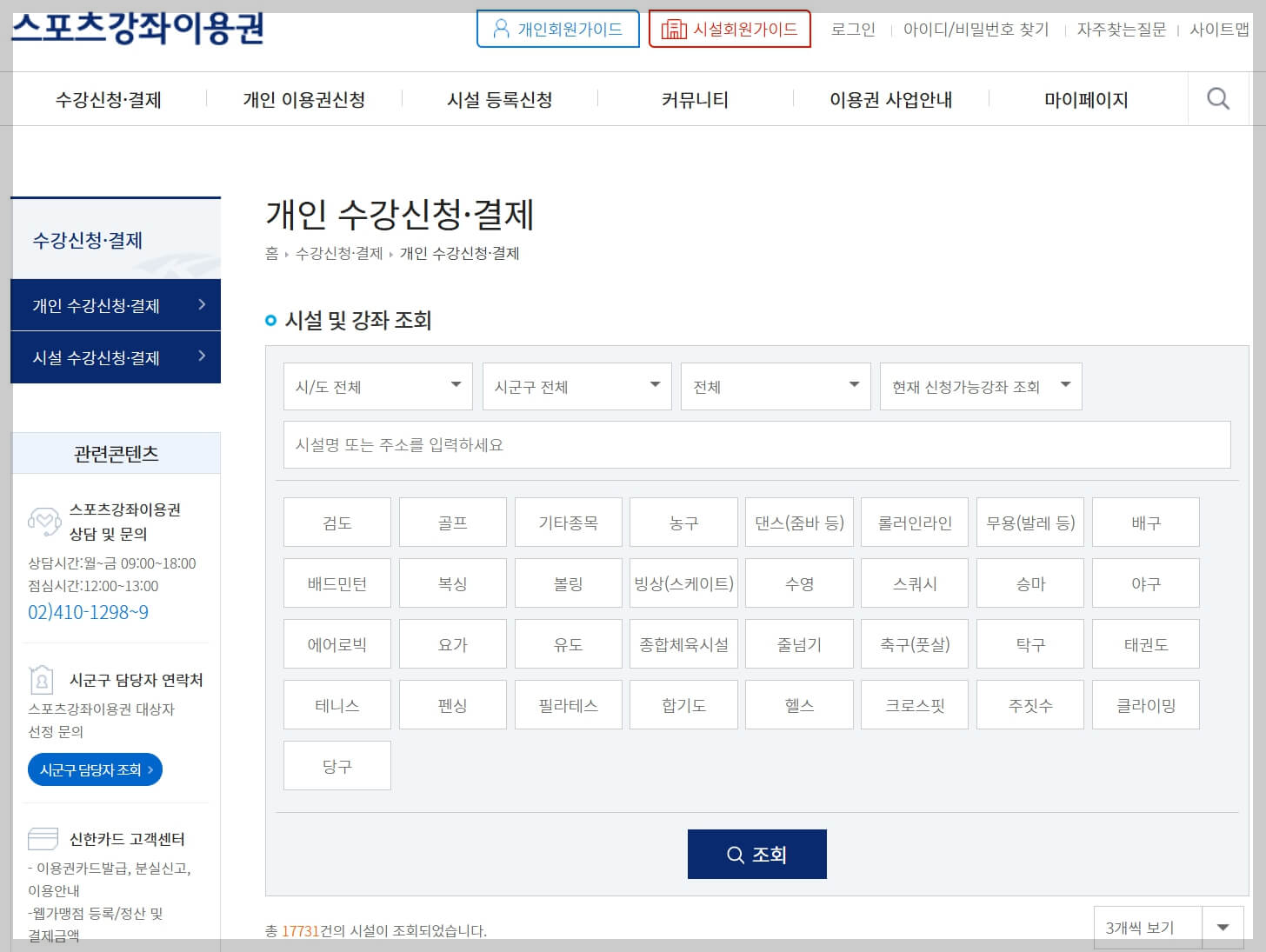Click the 로그인 link
1266x952 pixels.
(x=852, y=28)
